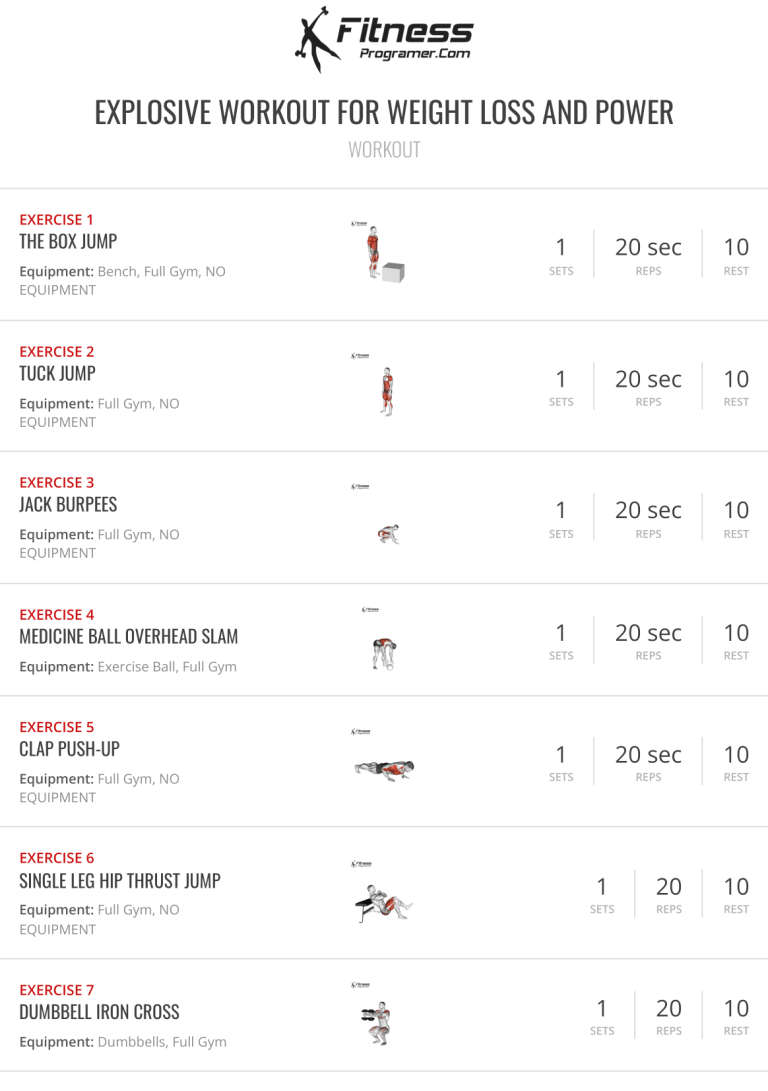Image resolution: width=768 pixels, height=1091 pixels.
Task: Click the Clap Push-Up exercise illustration
Action: click(x=383, y=768)
